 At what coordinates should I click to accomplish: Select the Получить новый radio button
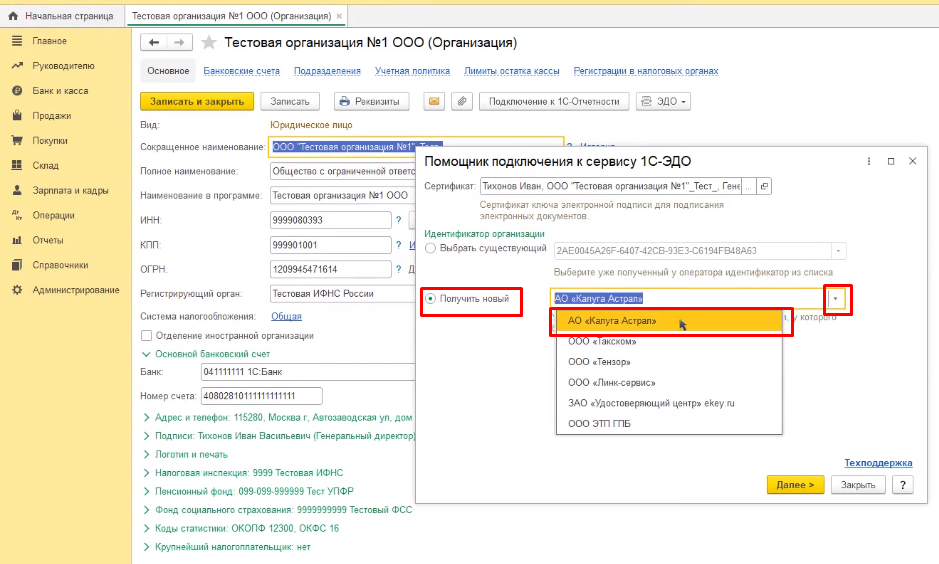[x=430, y=298]
